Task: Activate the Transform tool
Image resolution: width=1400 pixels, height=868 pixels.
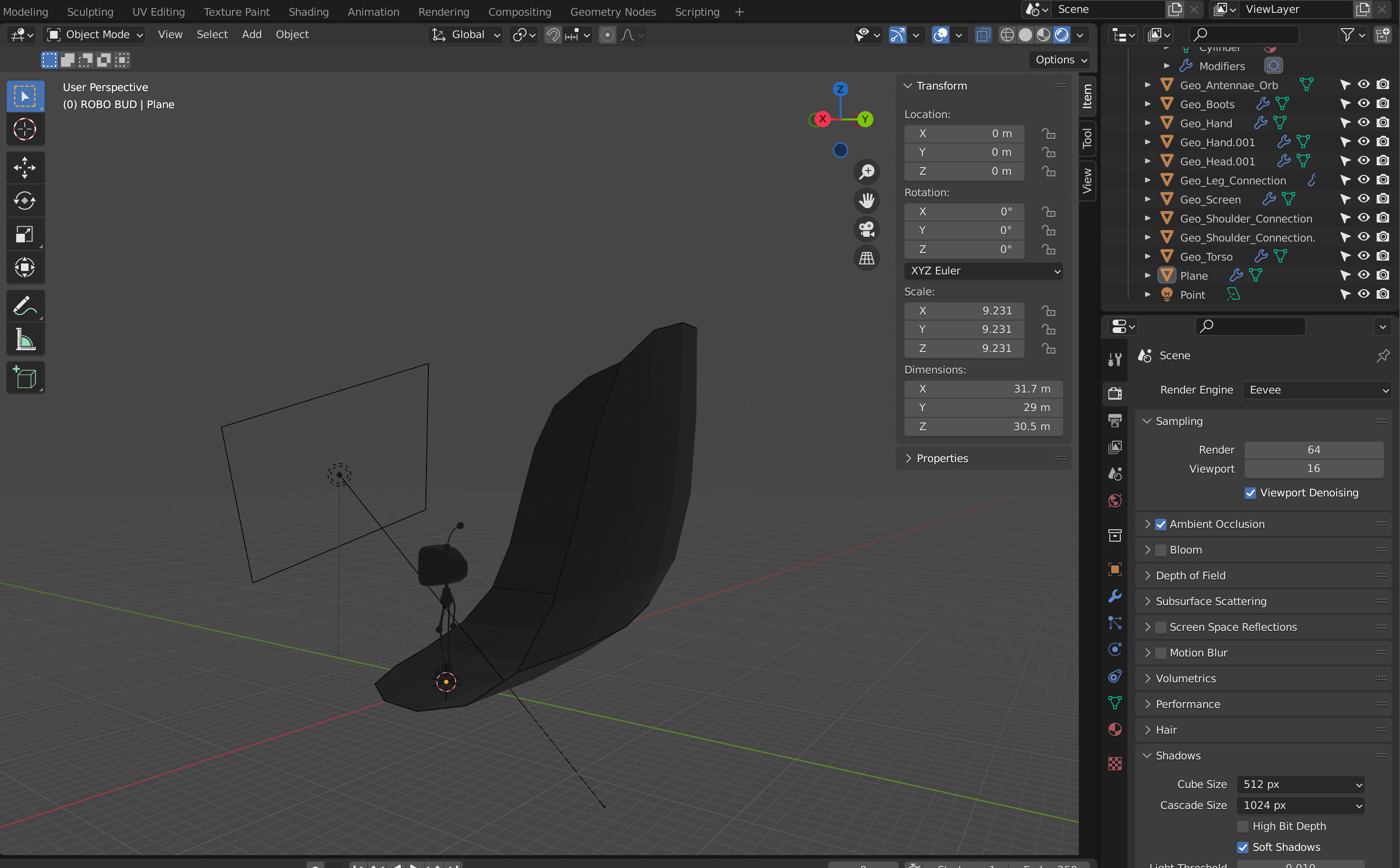Action: click(x=25, y=267)
